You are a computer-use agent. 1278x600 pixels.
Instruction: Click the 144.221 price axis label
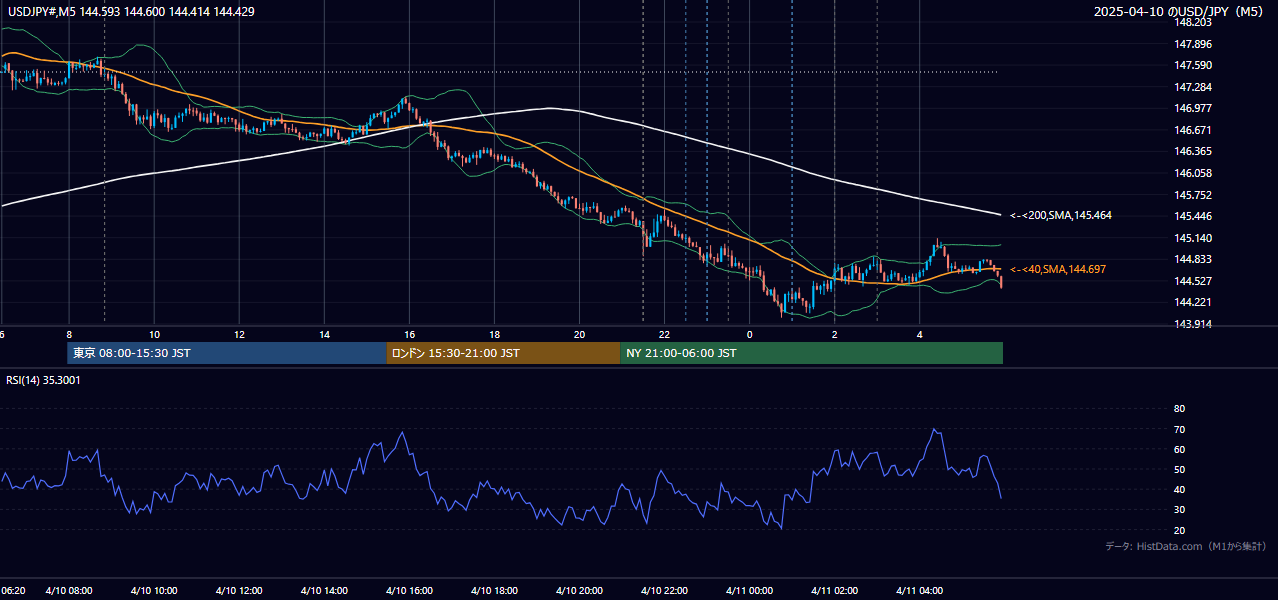[1193, 302]
